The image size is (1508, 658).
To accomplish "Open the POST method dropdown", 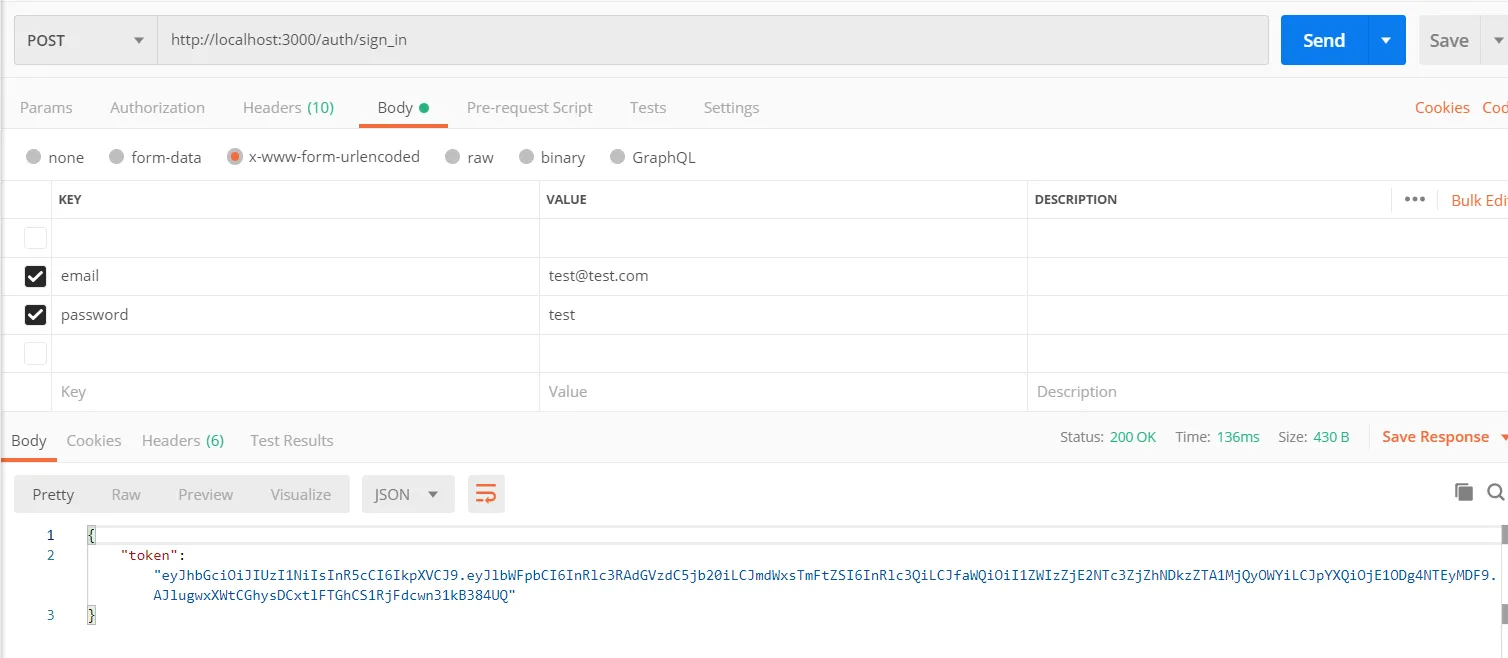I will pyautogui.click(x=86, y=41).
